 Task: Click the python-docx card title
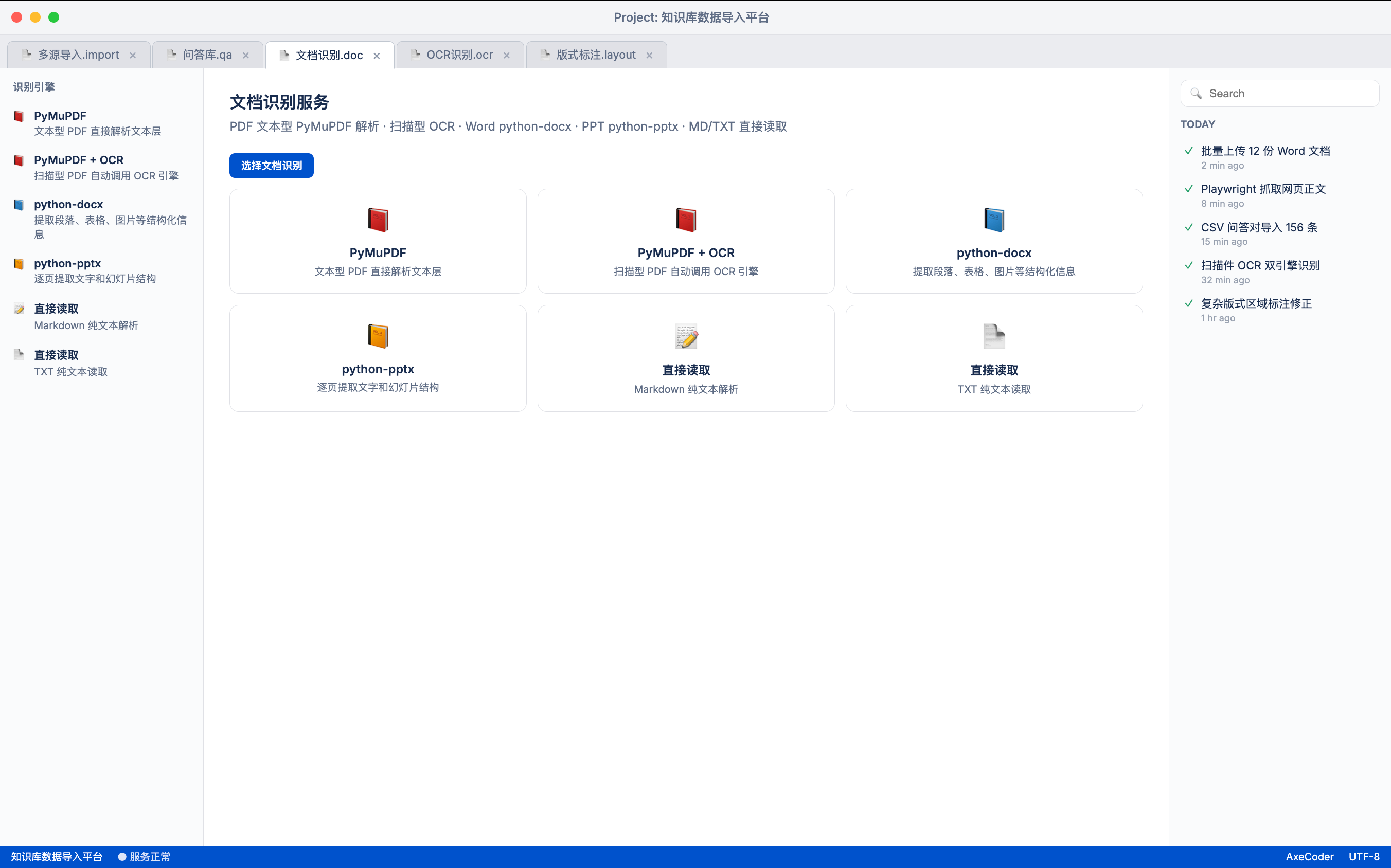click(993, 252)
